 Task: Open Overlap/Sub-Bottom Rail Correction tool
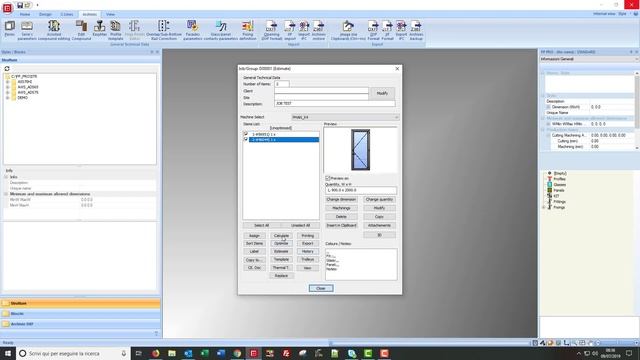coord(164,30)
